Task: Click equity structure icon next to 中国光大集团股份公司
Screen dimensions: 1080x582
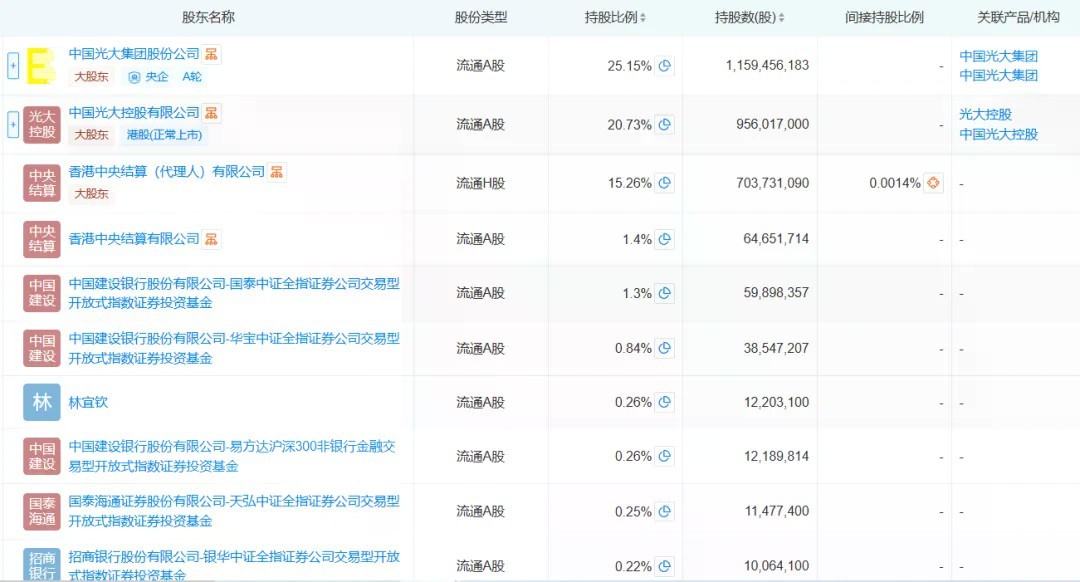Action: coord(211,54)
